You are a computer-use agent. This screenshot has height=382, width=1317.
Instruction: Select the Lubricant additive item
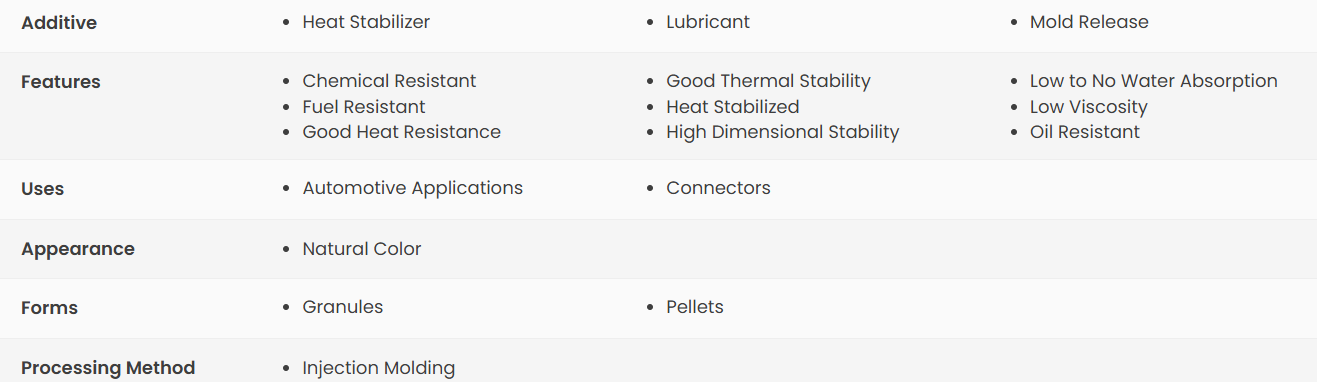pyautogui.click(x=708, y=22)
